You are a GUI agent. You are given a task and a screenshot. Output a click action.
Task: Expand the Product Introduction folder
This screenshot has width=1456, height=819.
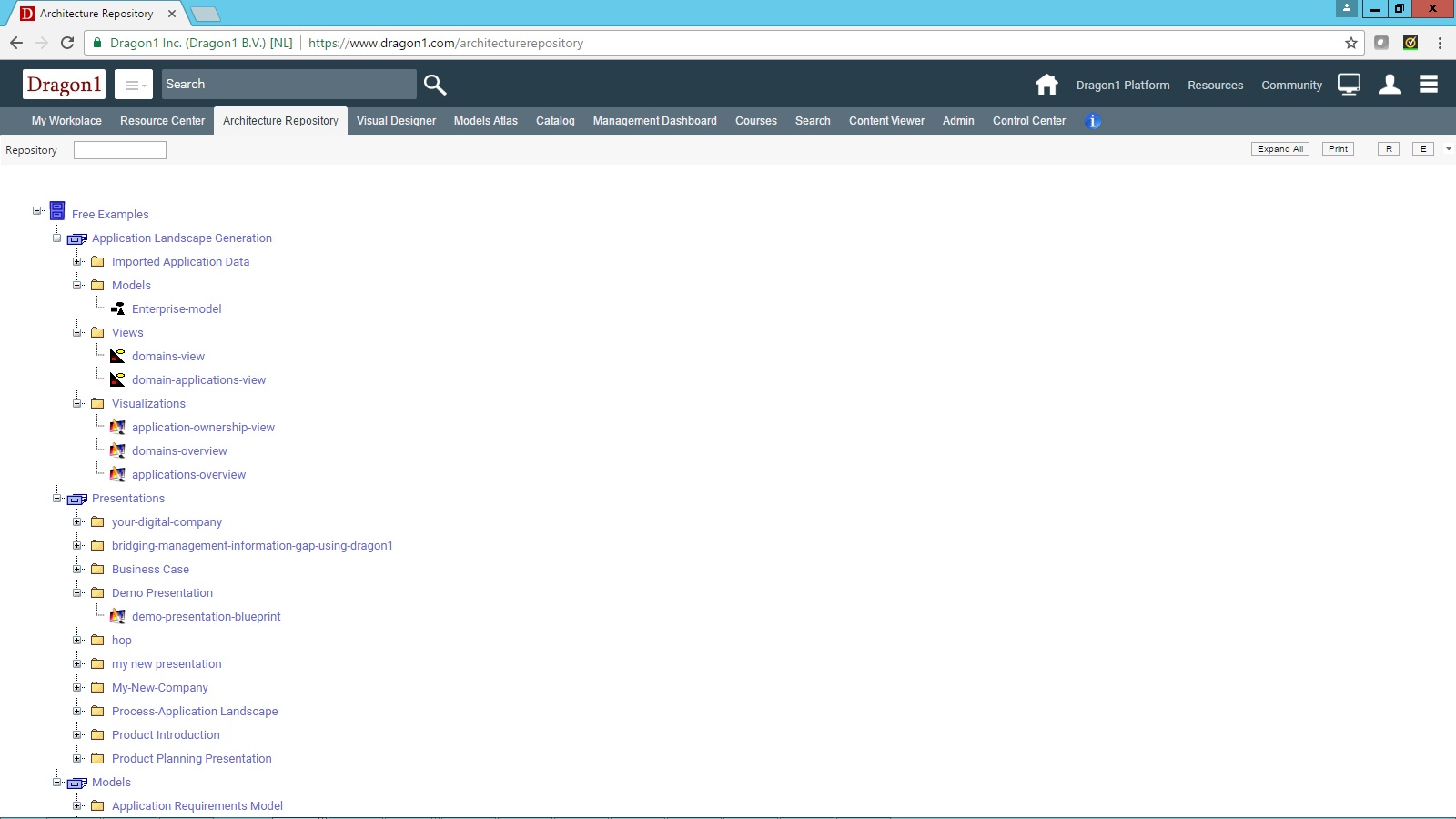pos(77,735)
